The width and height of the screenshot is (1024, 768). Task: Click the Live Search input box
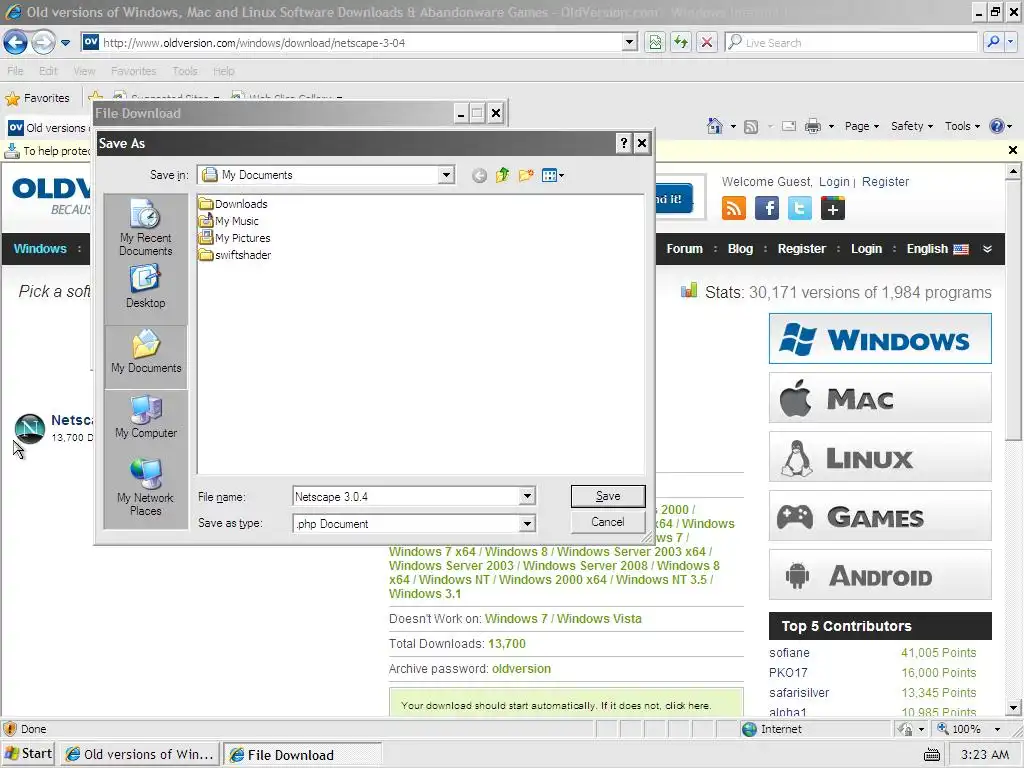pyautogui.click(x=851, y=42)
